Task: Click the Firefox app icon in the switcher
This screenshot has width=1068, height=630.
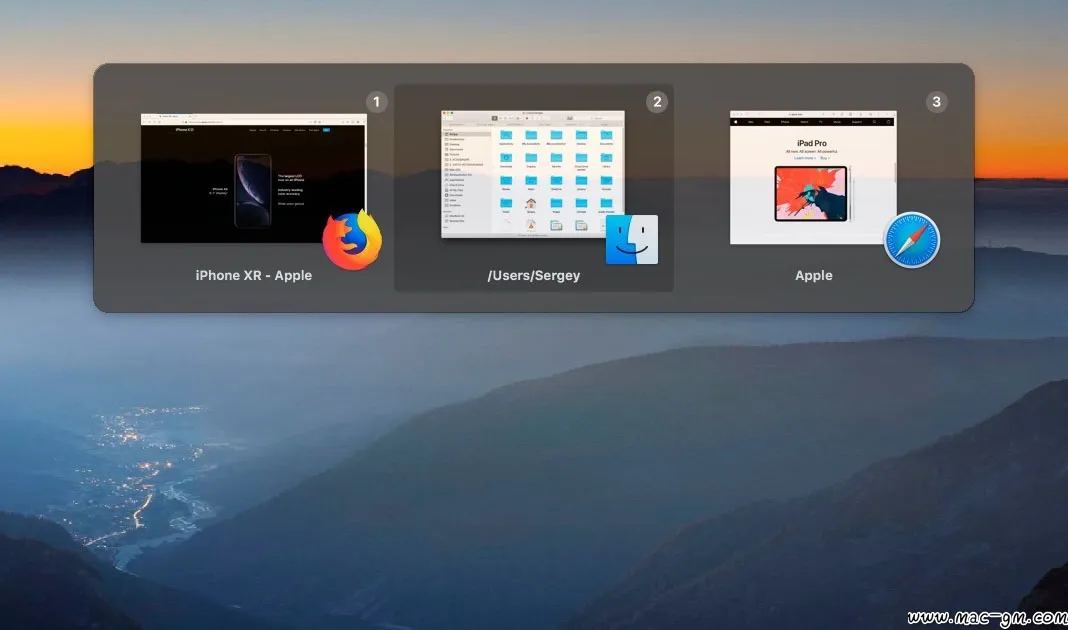Action: tap(352, 240)
